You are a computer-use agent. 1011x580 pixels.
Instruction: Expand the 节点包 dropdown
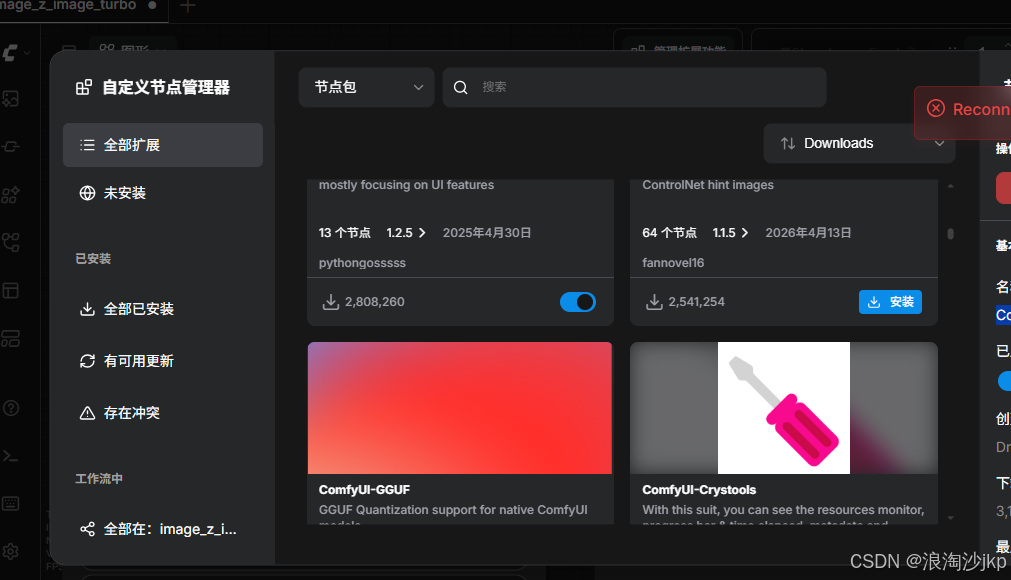(366, 87)
